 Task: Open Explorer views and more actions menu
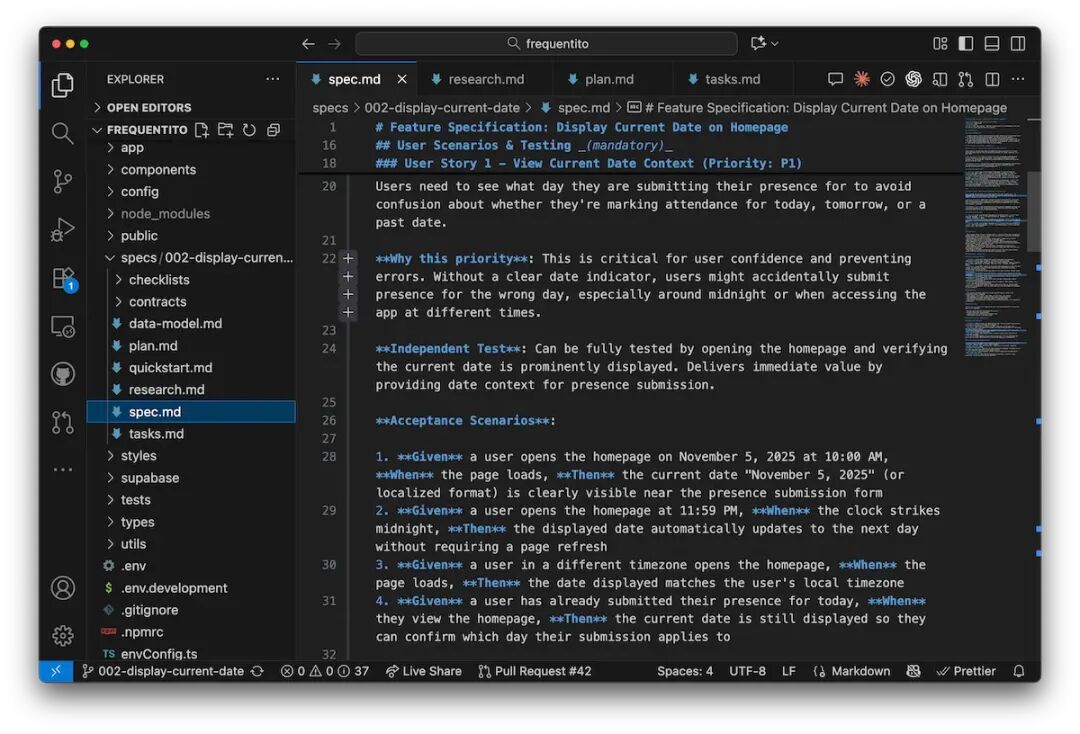click(273, 79)
